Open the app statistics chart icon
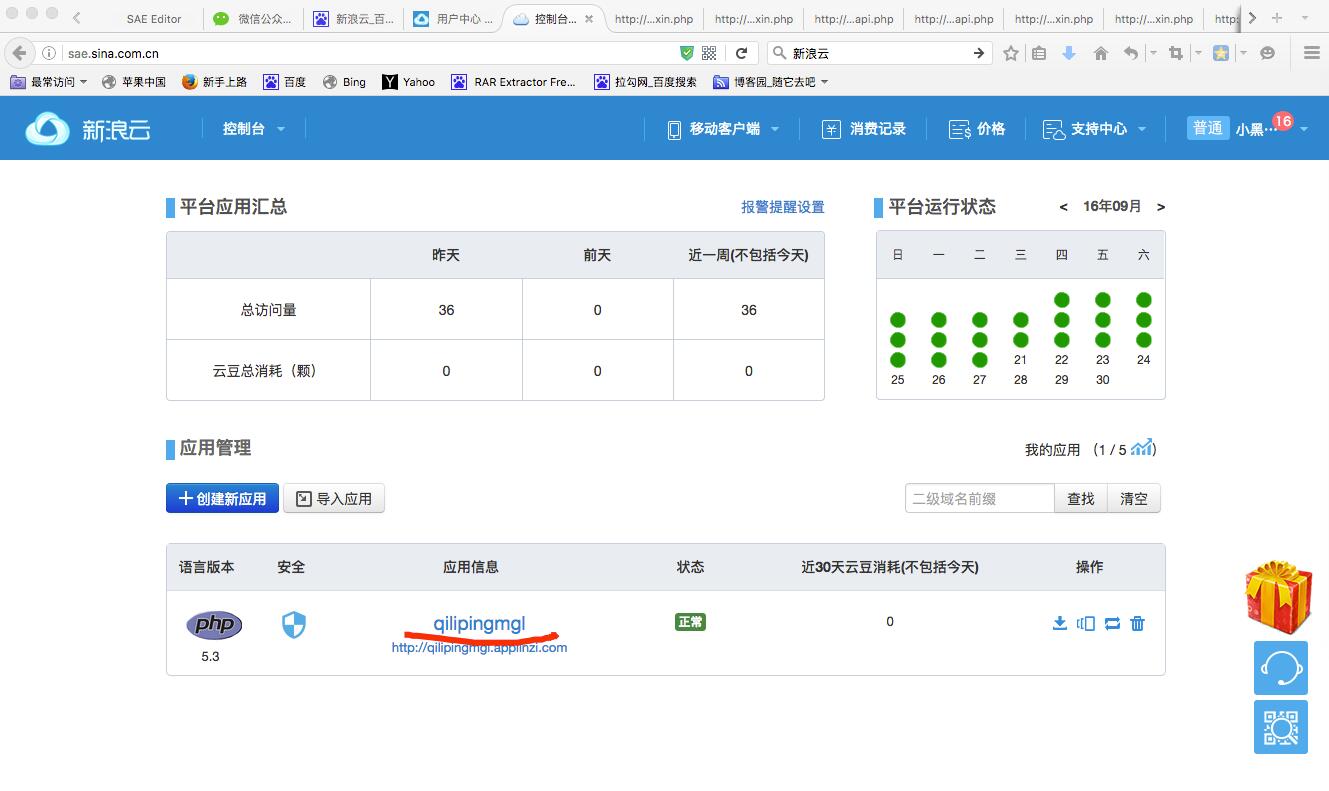The width and height of the screenshot is (1329, 791). (x=1142, y=447)
